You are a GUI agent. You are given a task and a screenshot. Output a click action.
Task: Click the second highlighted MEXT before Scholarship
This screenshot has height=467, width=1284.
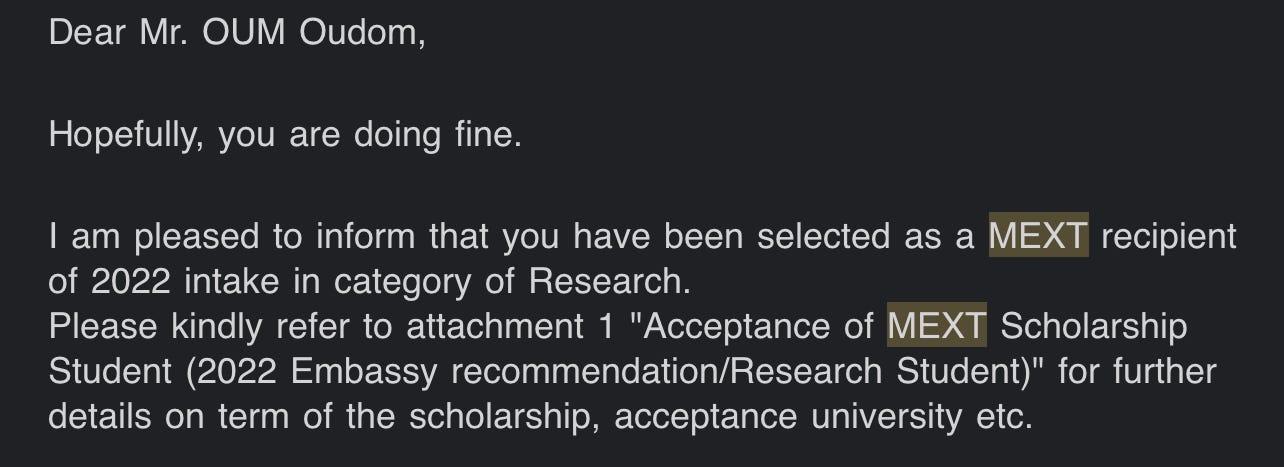tap(937, 326)
